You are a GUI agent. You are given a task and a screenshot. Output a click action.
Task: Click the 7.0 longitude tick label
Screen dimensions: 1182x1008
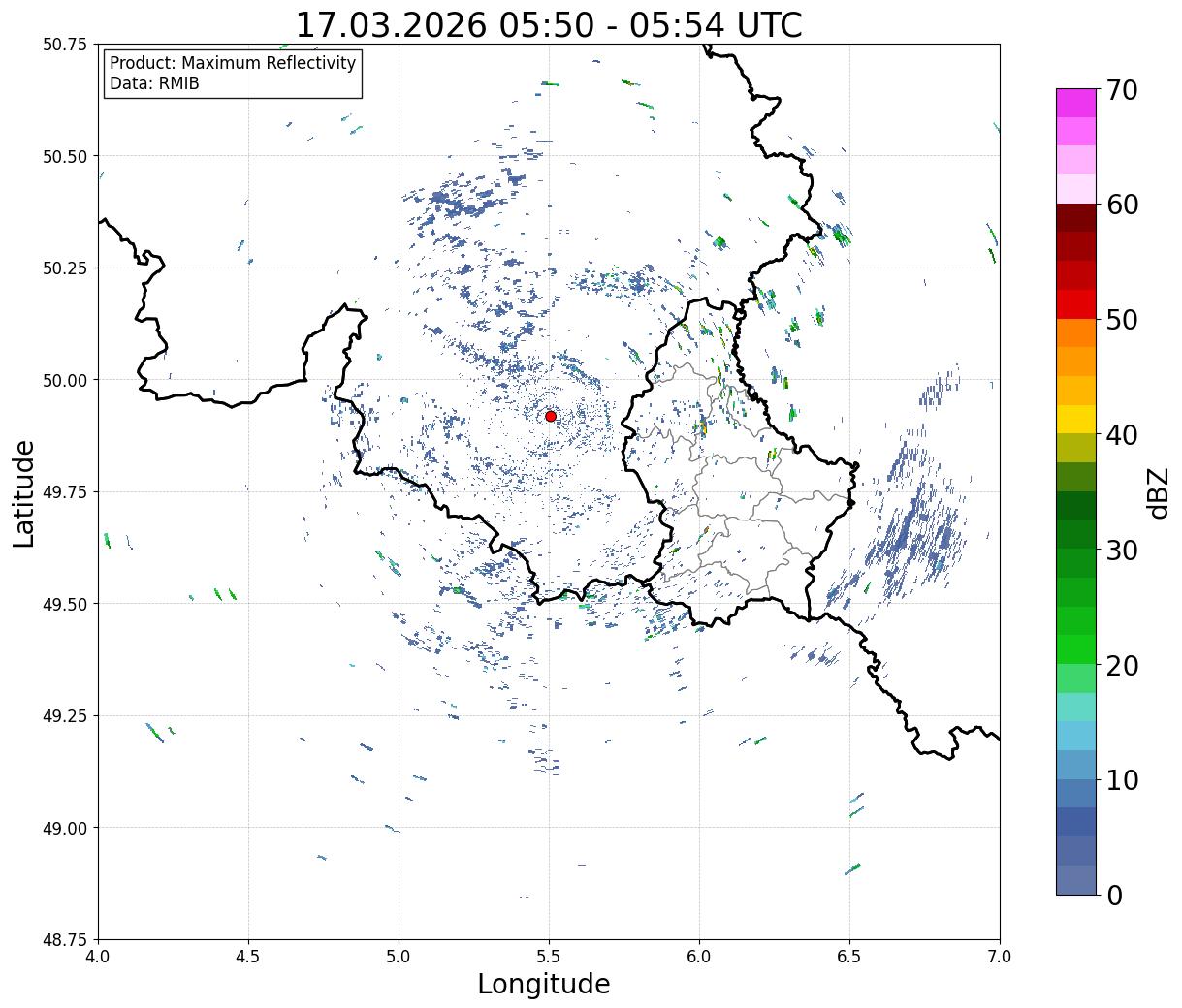pyautogui.click(x=1000, y=957)
